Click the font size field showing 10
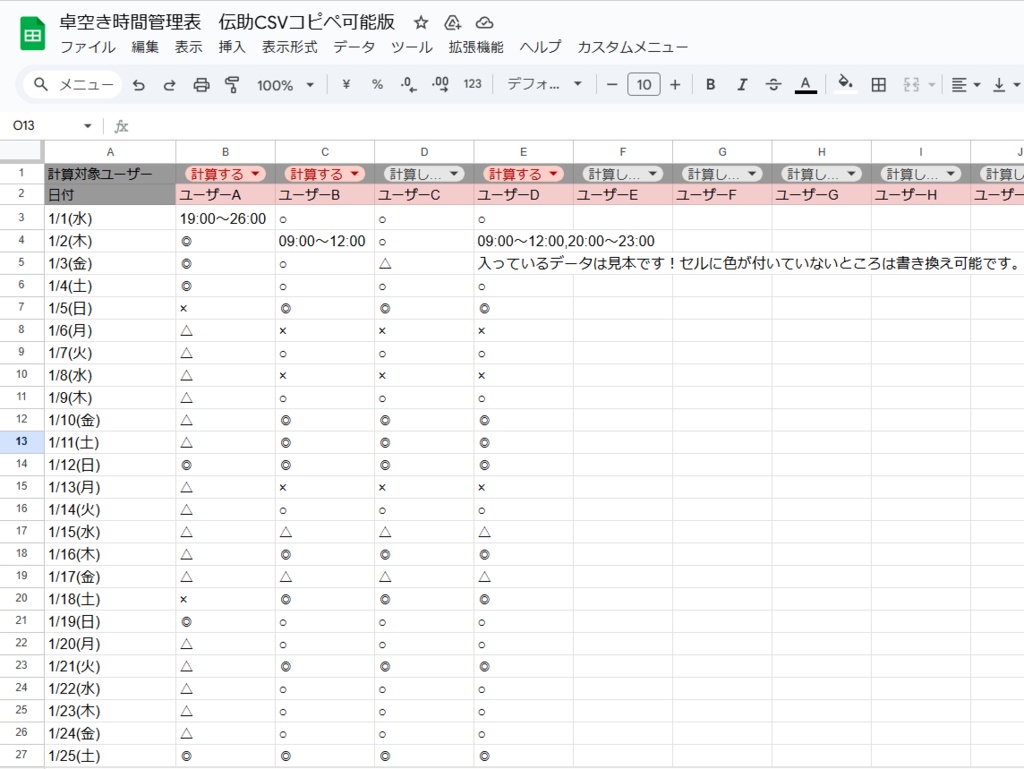The width and height of the screenshot is (1024, 769). click(x=644, y=85)
